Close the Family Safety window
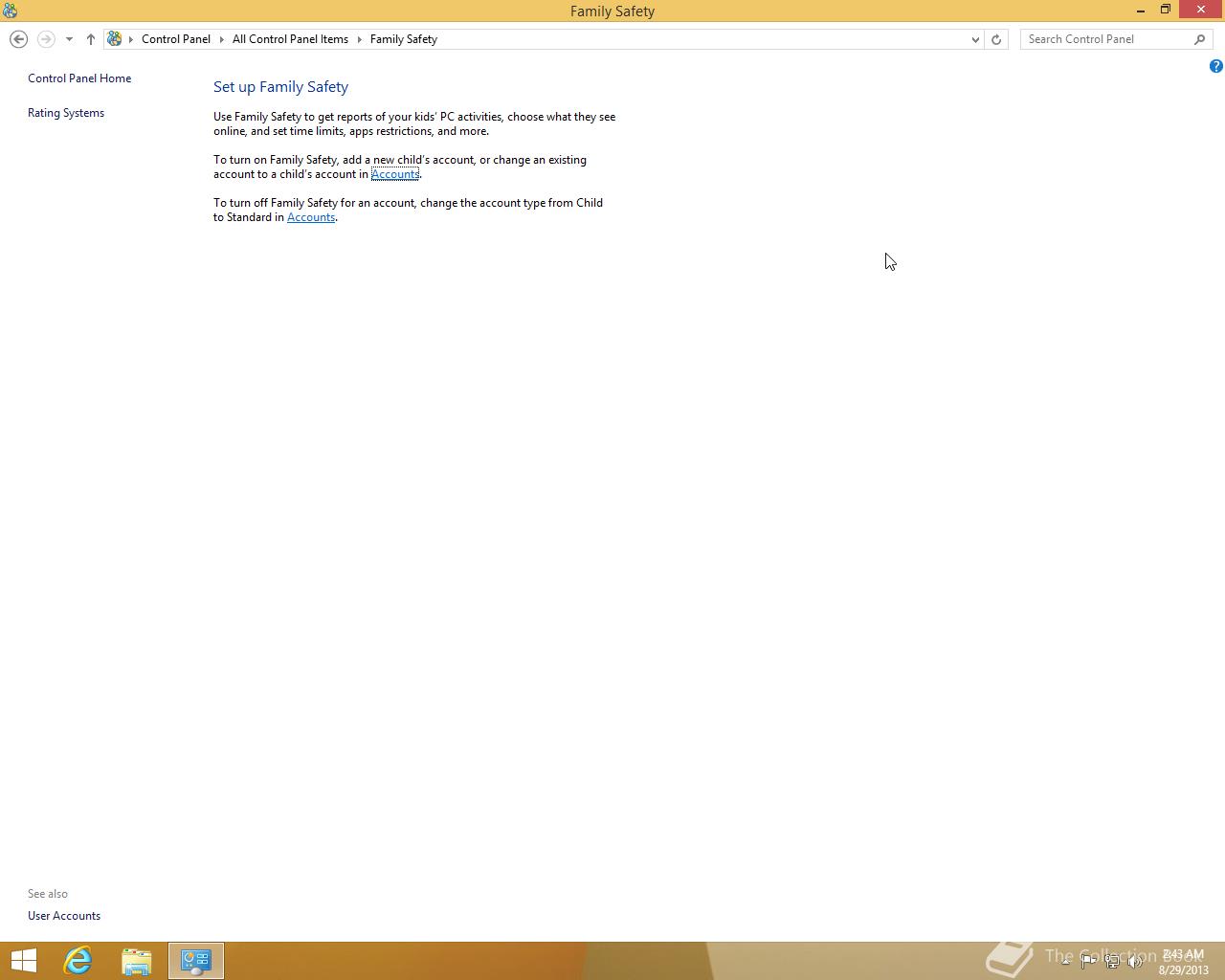1225x980 pixels. (1201, 10)
